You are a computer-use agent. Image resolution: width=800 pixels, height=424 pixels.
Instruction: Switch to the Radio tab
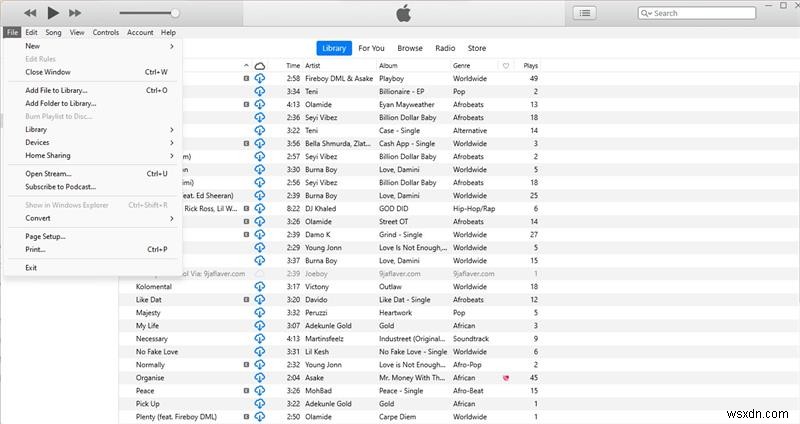(x=445, y=48)
